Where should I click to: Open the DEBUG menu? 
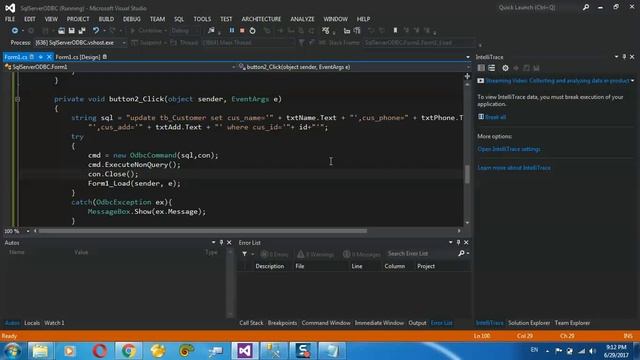coord(131,19)
